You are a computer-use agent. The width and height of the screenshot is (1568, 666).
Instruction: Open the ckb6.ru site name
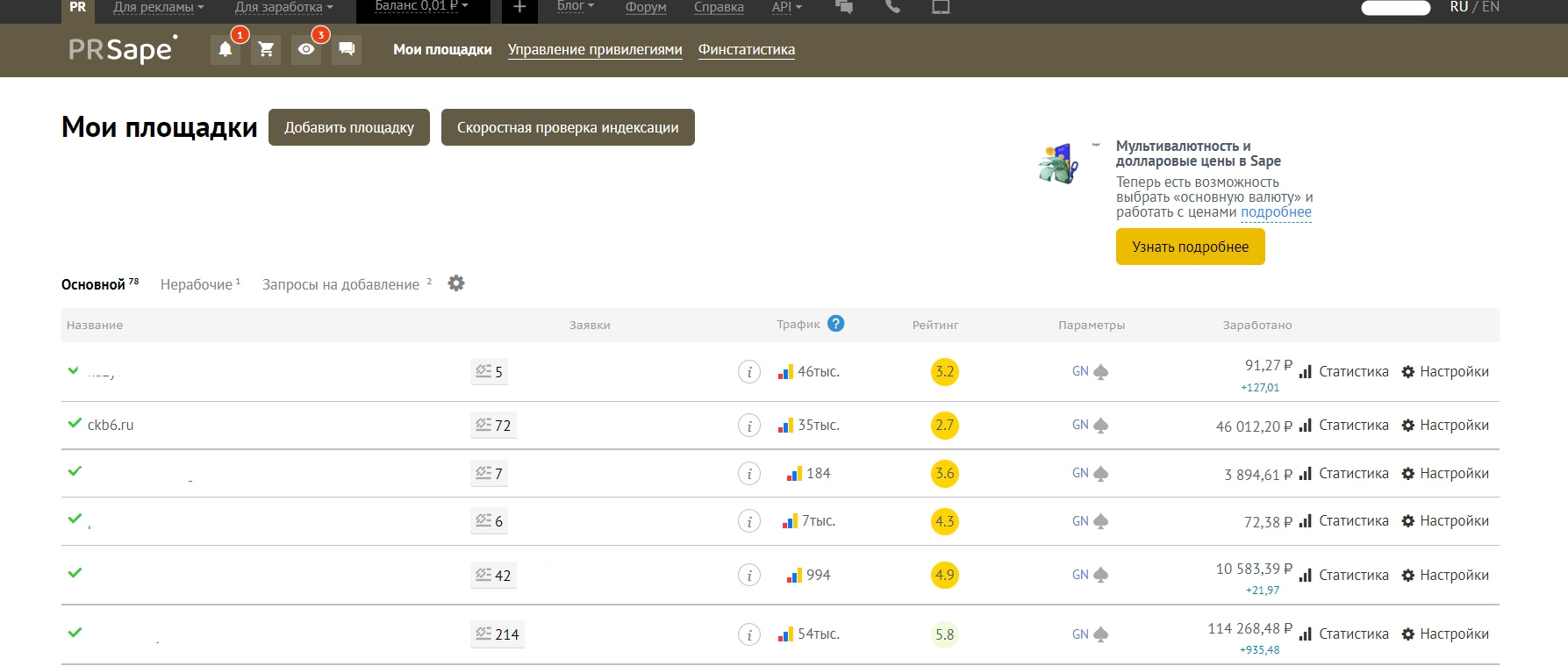111,425
